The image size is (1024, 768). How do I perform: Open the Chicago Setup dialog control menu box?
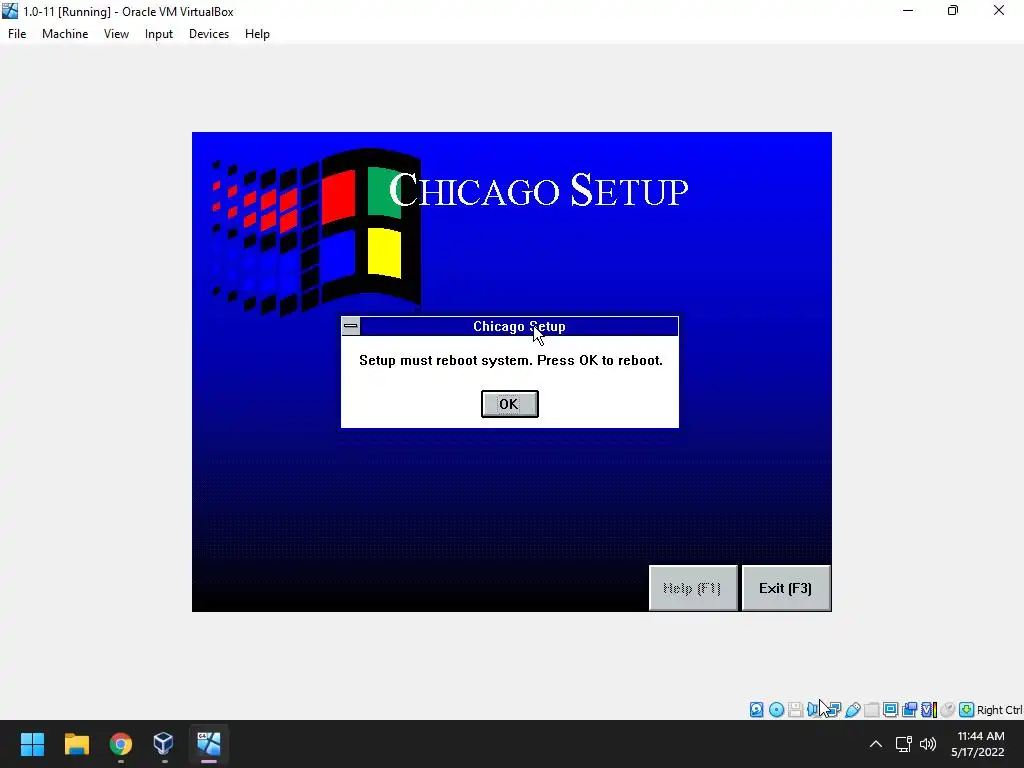click(351, 326)
